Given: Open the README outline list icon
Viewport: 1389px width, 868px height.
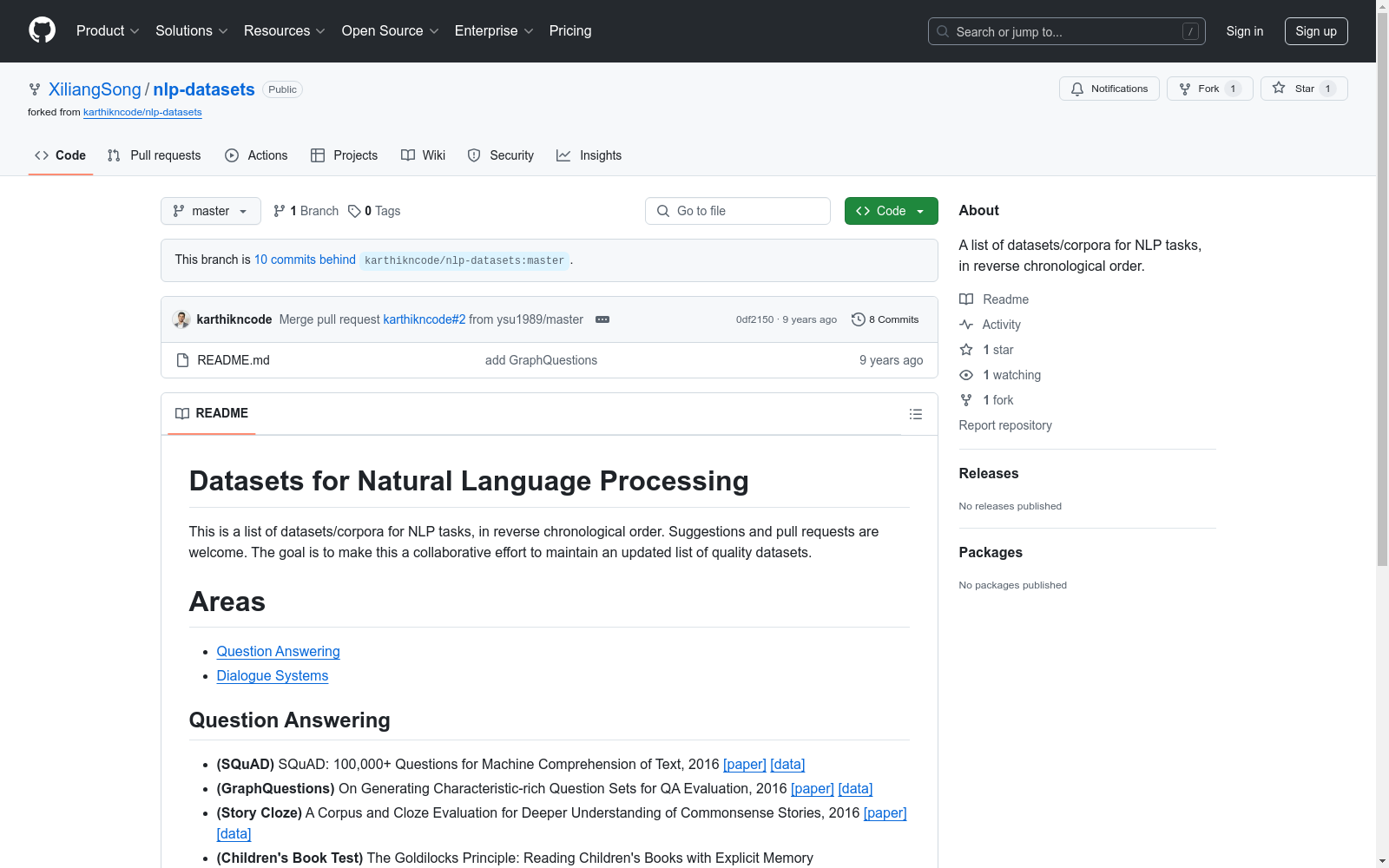Looking at the screenshot, I should coord(916,414).
